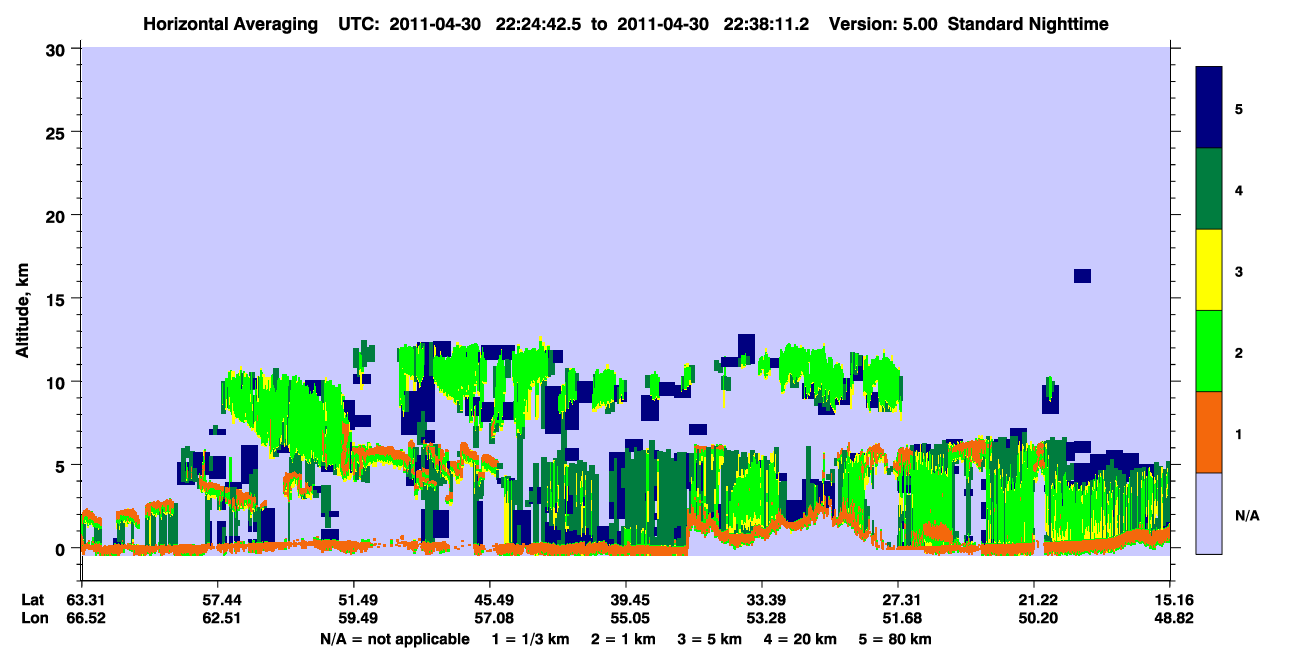
Task: Click the 'Lon' row label
Action: click(x=33, y=618)
